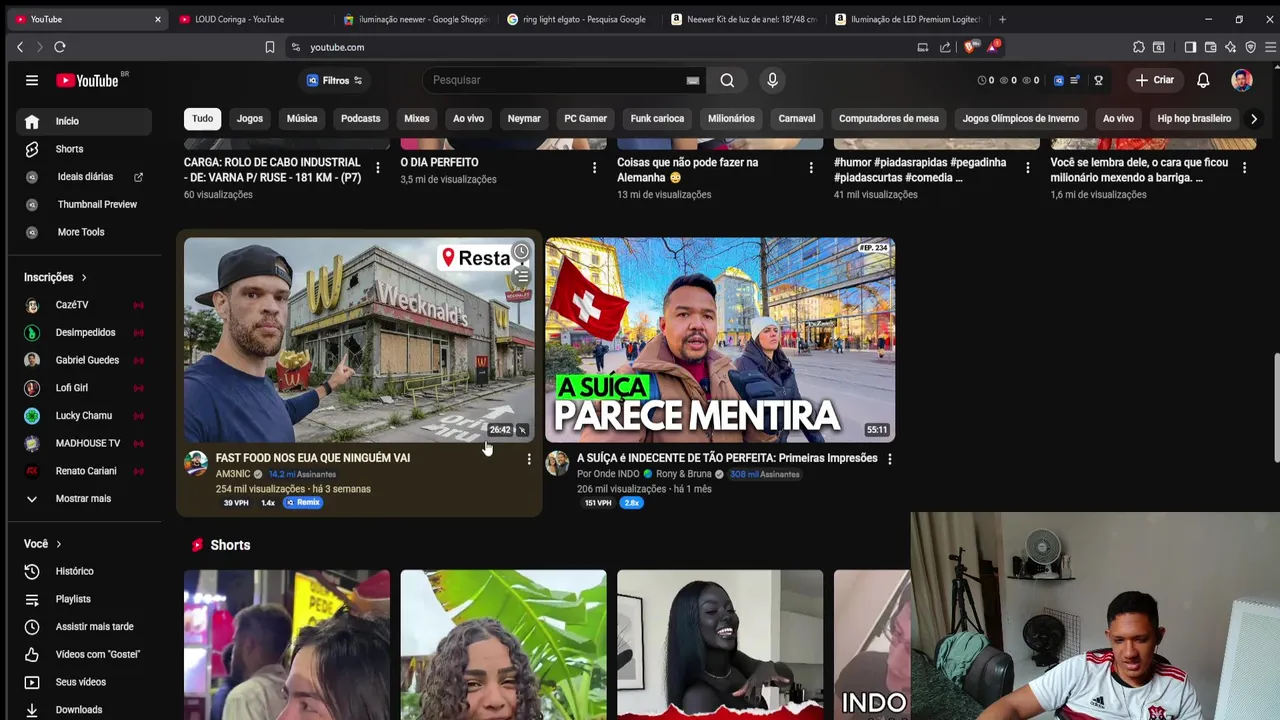
Task: Show more category chips with right arrow
Action: (1253, 118)
